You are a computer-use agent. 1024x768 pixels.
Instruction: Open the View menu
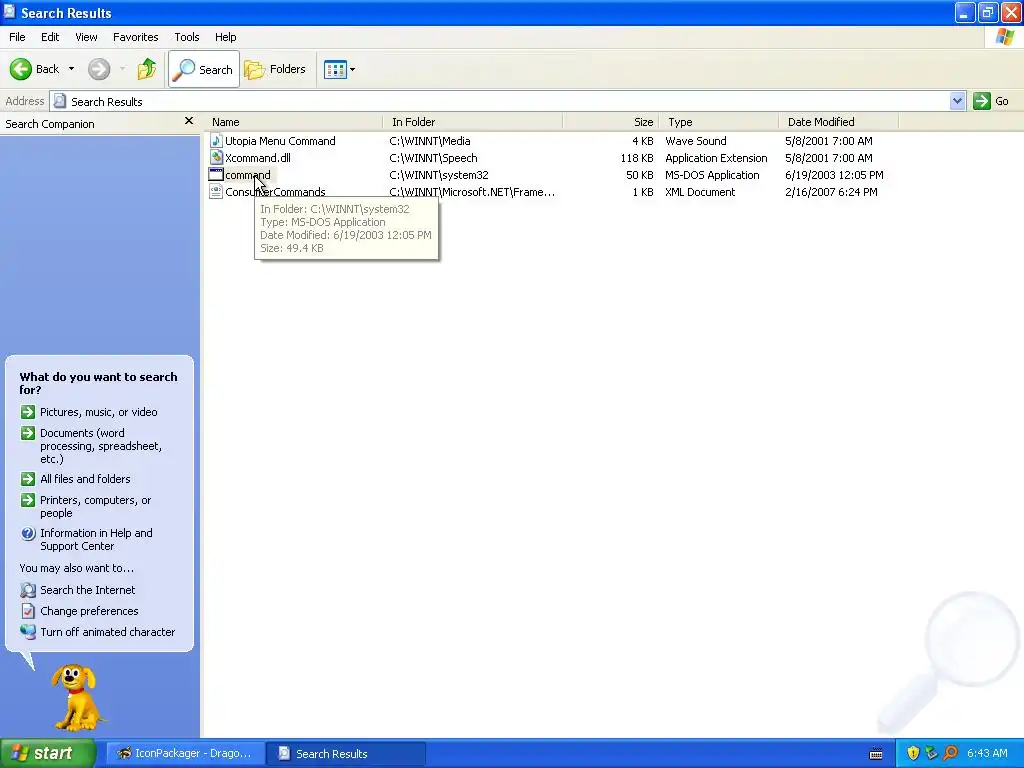pos(86,37)
